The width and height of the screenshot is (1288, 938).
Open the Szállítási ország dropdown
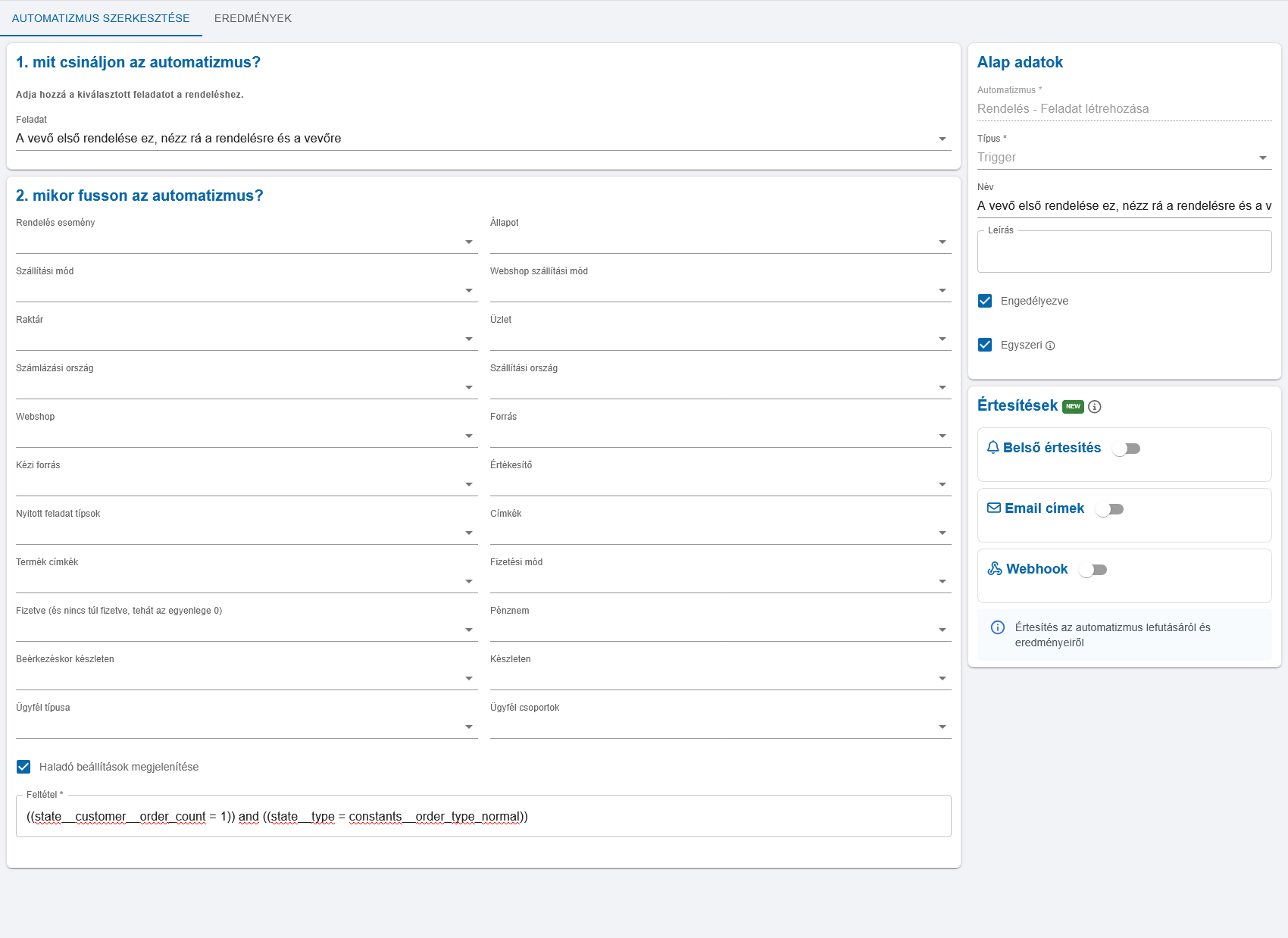pyautogui.click(x=721, y=387)
